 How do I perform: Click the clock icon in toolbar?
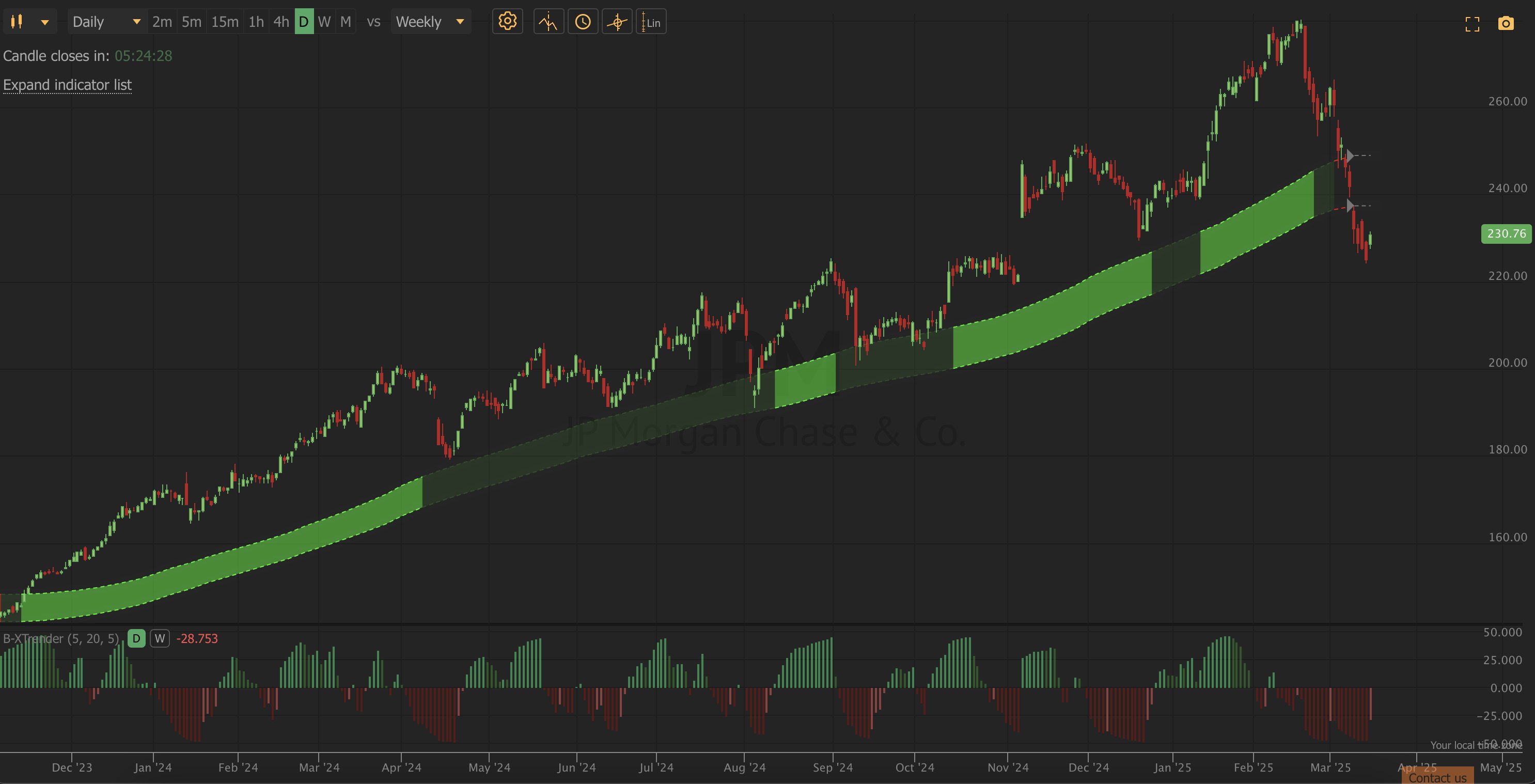[582, 22]
